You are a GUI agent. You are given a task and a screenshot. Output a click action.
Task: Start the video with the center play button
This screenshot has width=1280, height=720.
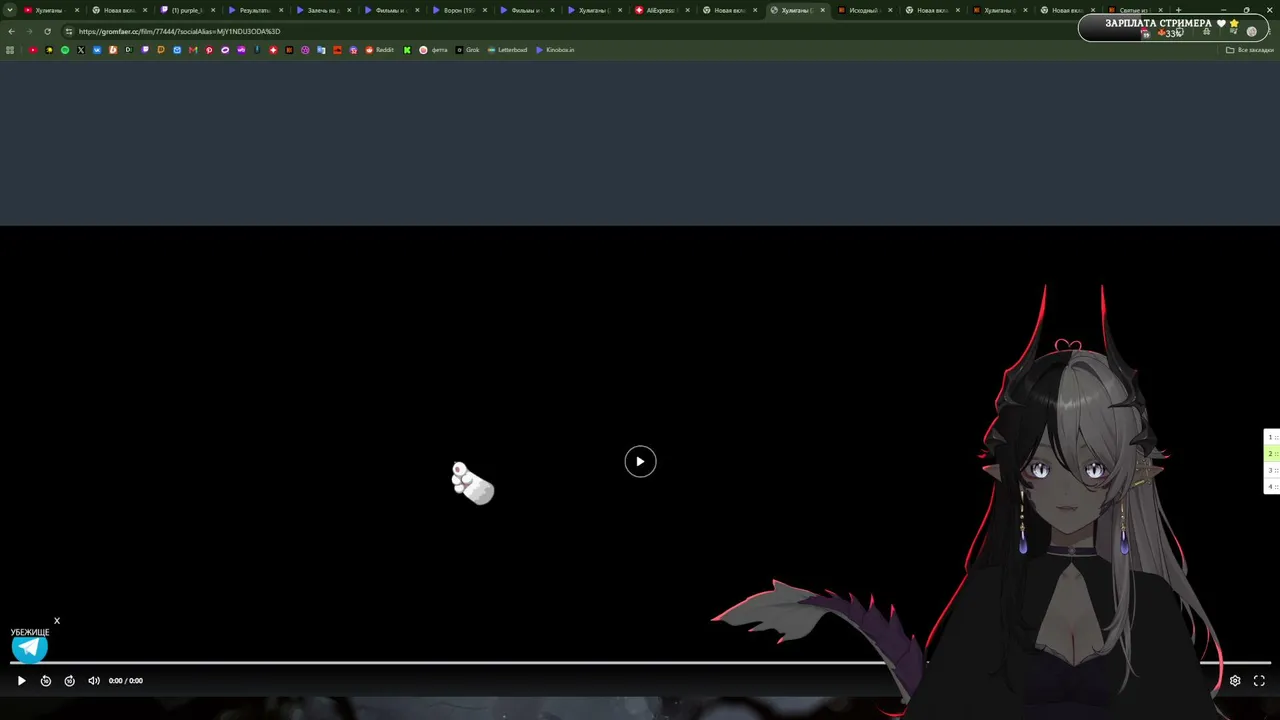[x=640, y=461]
